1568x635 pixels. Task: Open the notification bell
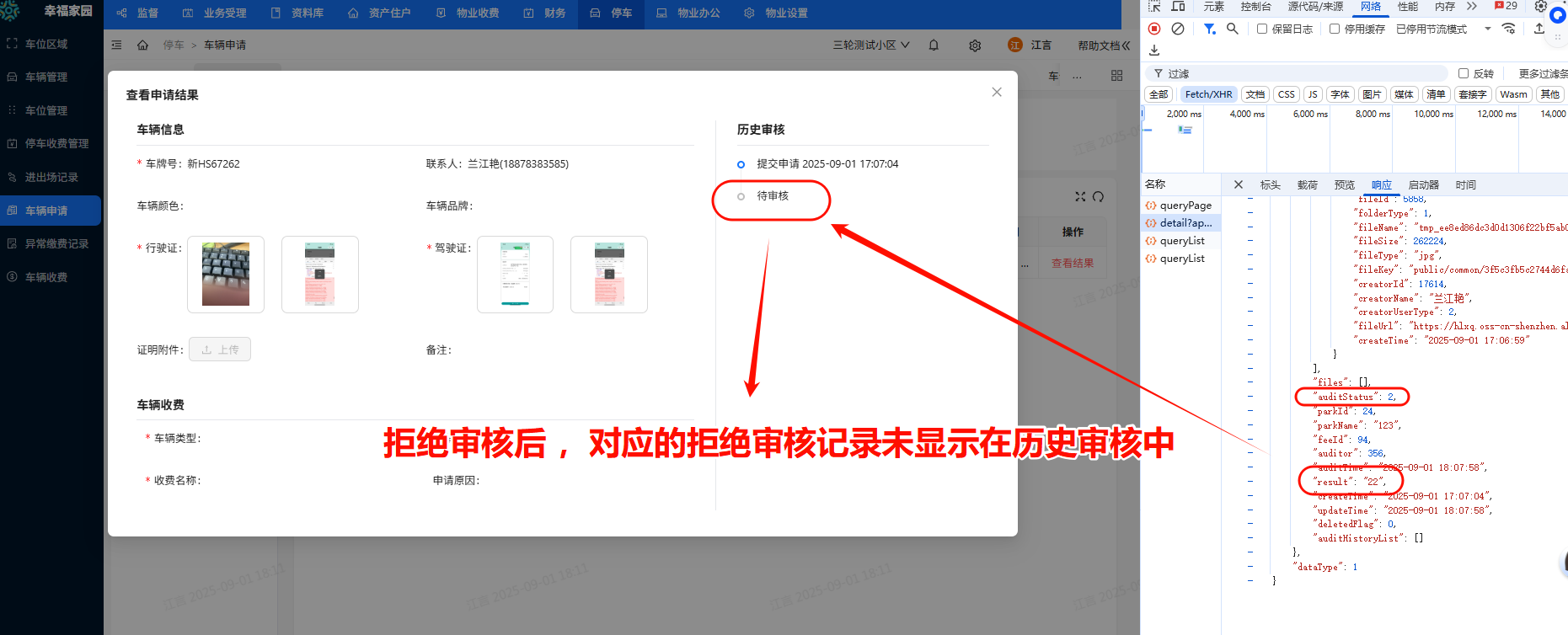point(934,45)
